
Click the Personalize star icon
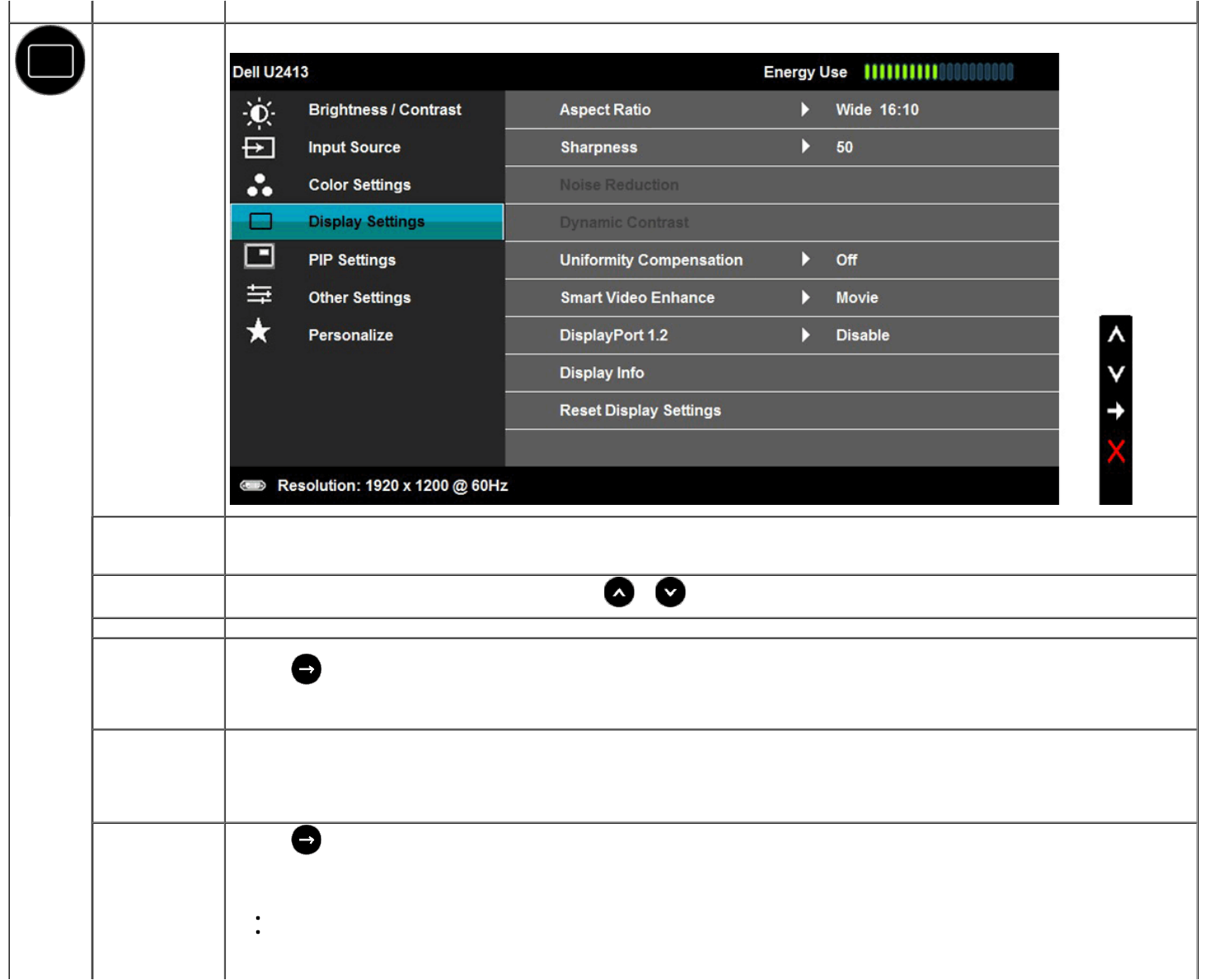click(259, 331)
